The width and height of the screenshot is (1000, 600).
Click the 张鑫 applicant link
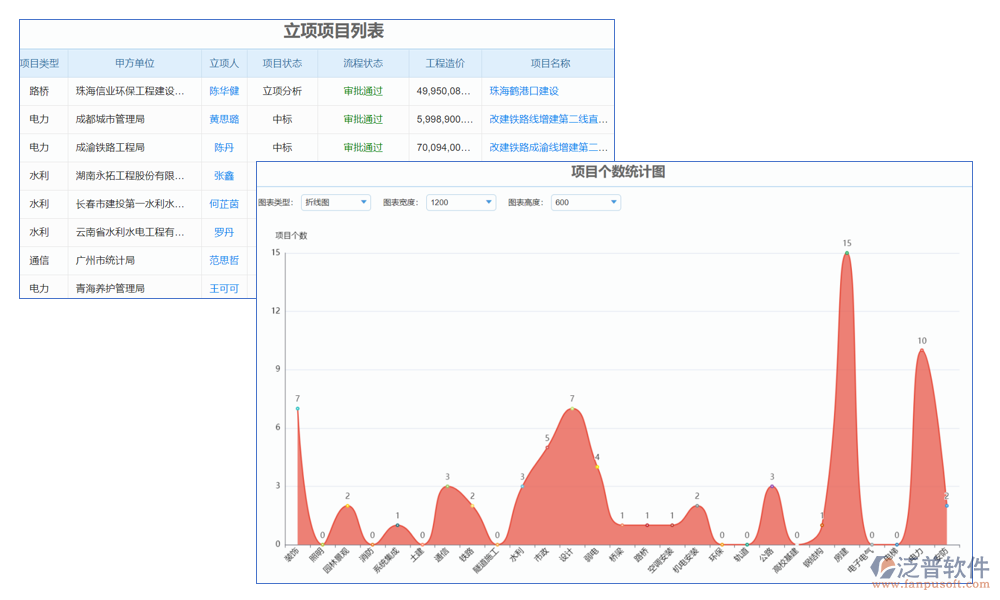(x=224, y=176)
